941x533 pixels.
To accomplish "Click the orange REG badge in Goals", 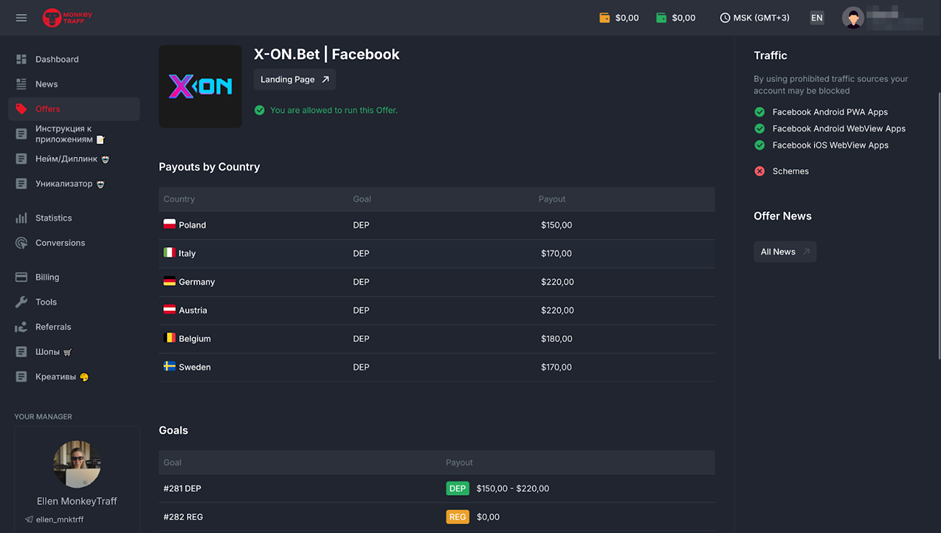I will [x=457, y=517].
